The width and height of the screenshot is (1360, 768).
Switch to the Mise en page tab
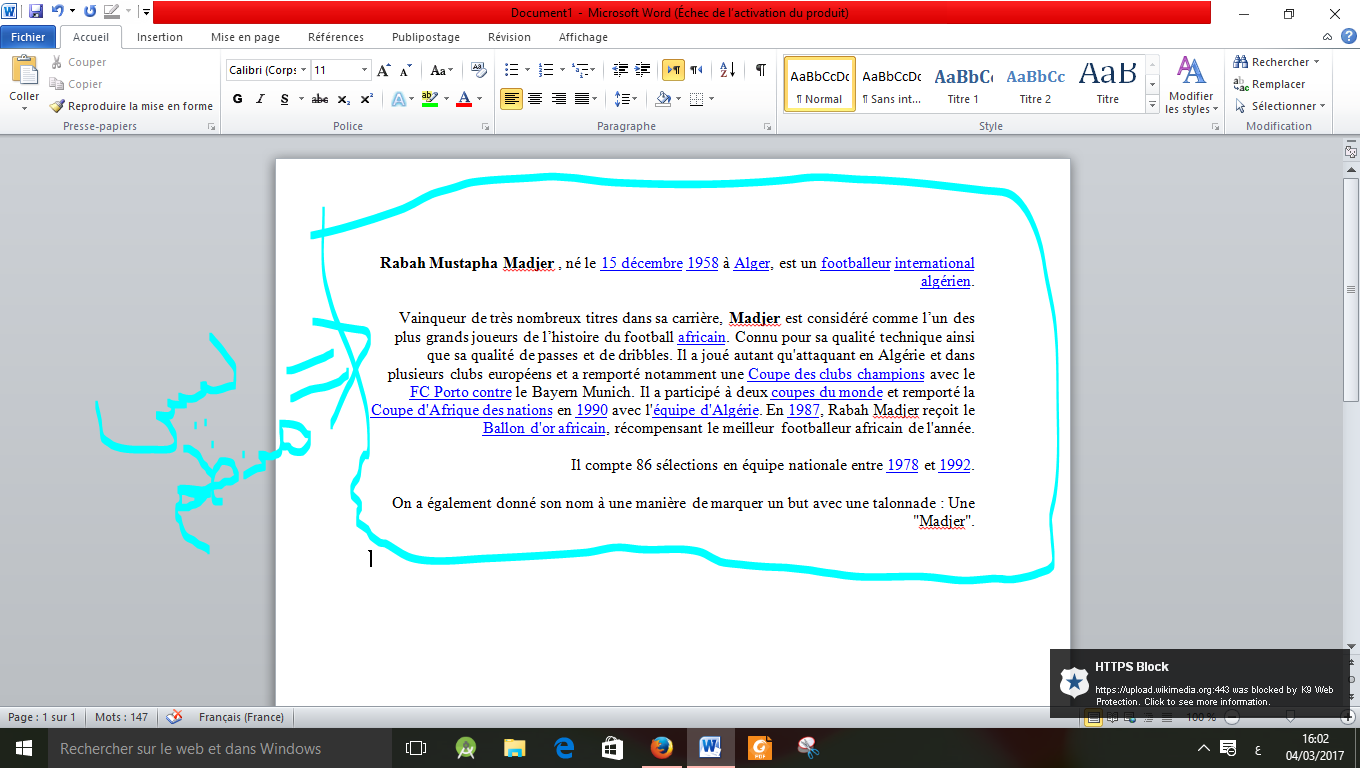[x=245, y=37]
